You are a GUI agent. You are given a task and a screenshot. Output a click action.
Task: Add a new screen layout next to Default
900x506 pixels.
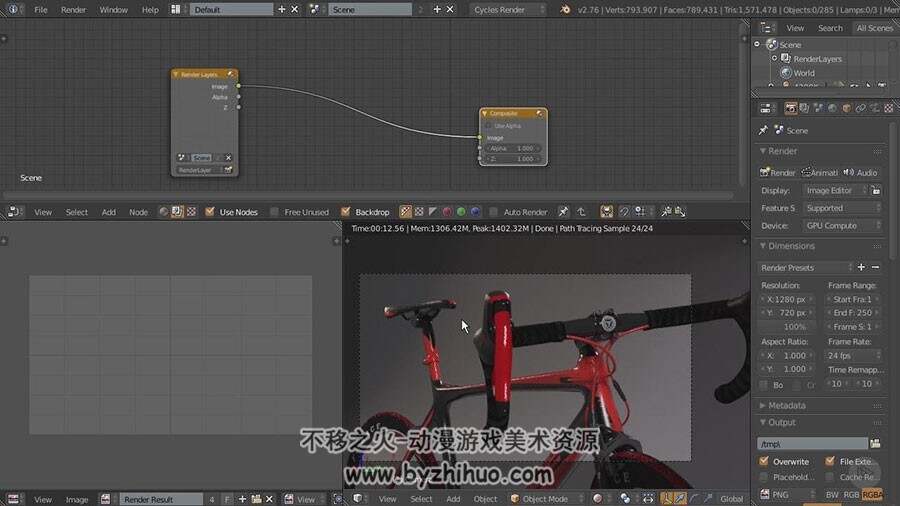click(x=281, y=9)
